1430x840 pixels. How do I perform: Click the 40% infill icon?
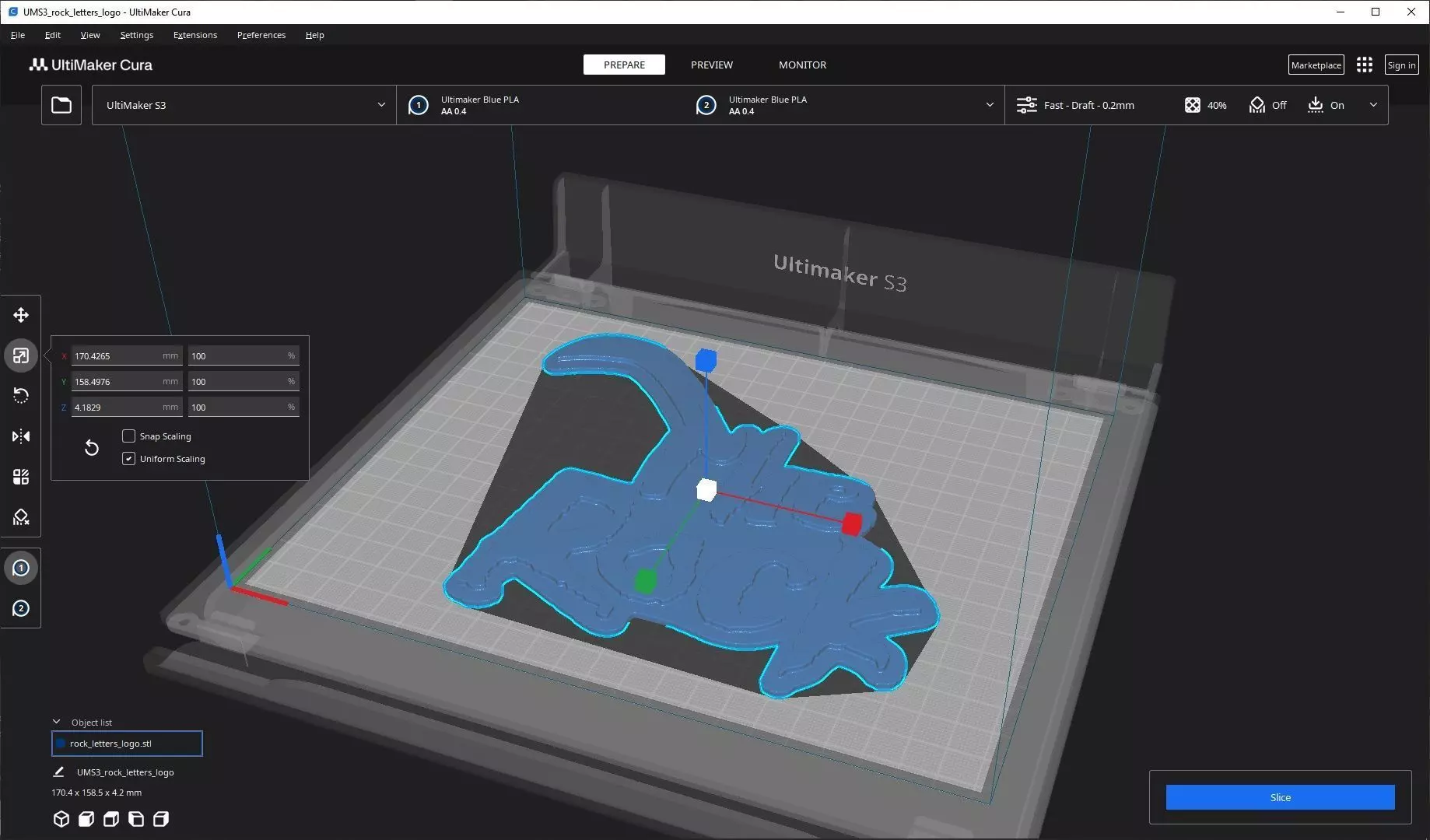coord(1192,105)
